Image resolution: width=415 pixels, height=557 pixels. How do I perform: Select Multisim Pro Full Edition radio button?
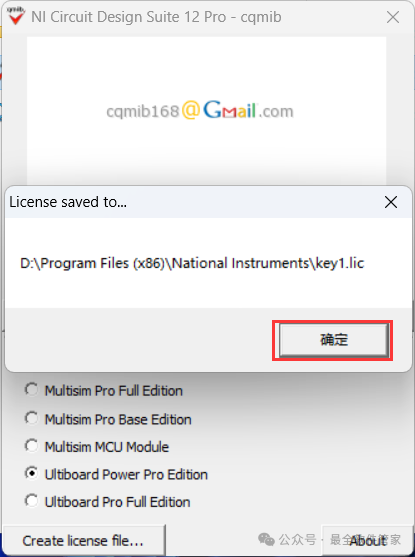(x=32, y=390)
